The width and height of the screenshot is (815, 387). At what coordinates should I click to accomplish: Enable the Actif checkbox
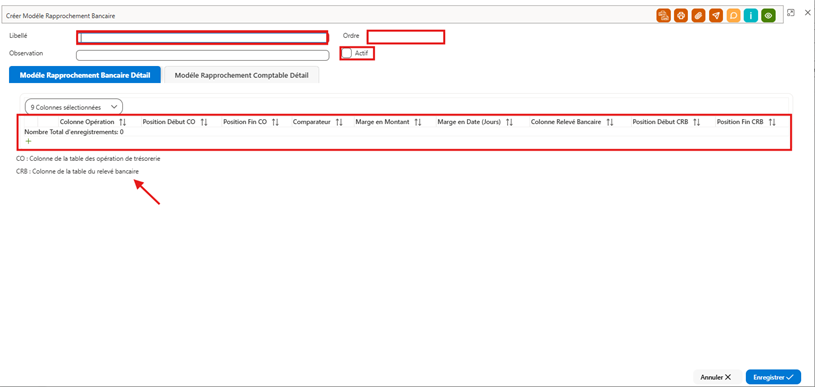[x=347, y=53]
